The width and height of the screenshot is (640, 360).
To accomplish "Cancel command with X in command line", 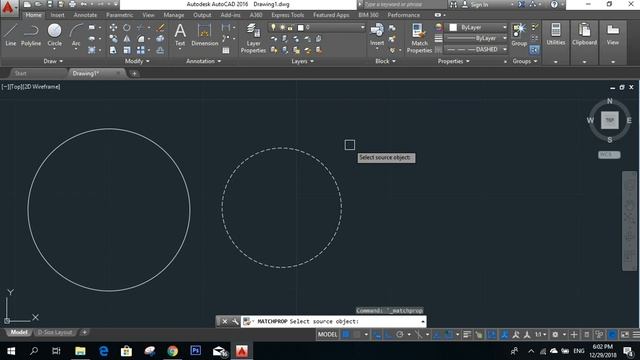I will point(224,322).
